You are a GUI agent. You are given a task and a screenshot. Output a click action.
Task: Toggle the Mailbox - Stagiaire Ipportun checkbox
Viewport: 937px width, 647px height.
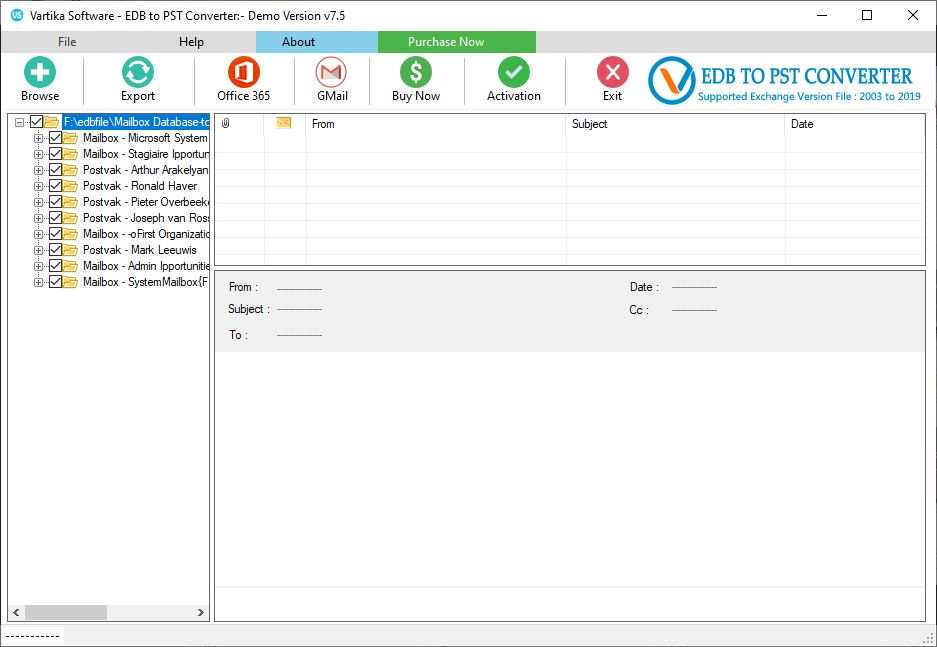point(56,154)
